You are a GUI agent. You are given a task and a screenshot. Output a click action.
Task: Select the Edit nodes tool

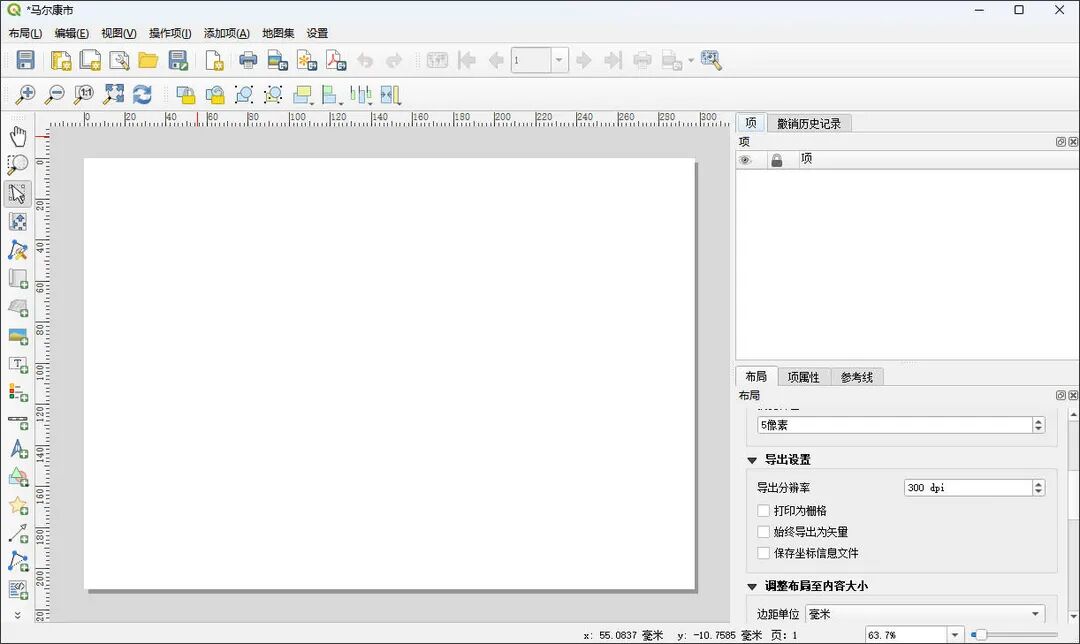pyautogui.click(x=18, y=250)
